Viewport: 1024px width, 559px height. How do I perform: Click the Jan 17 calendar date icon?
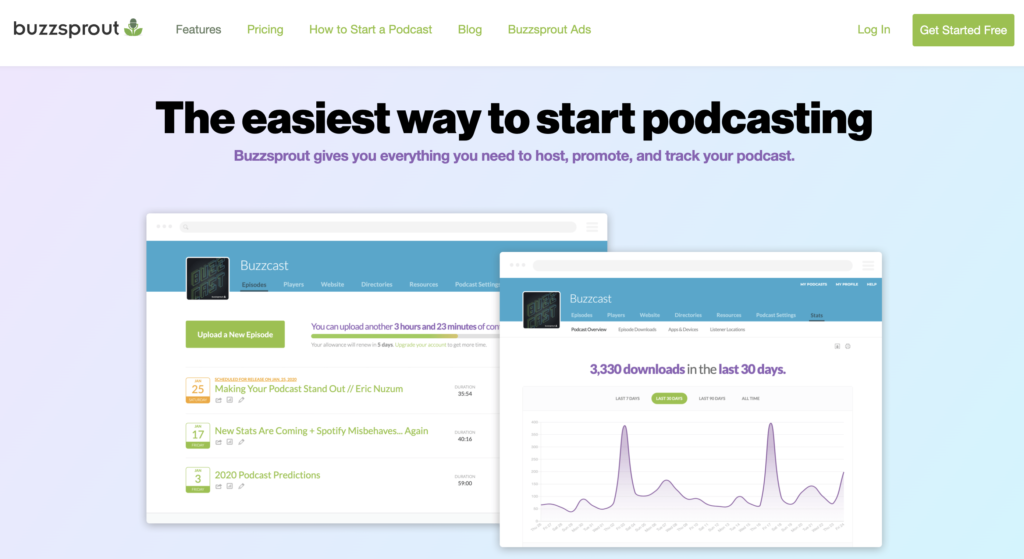[x=197, y=434]
